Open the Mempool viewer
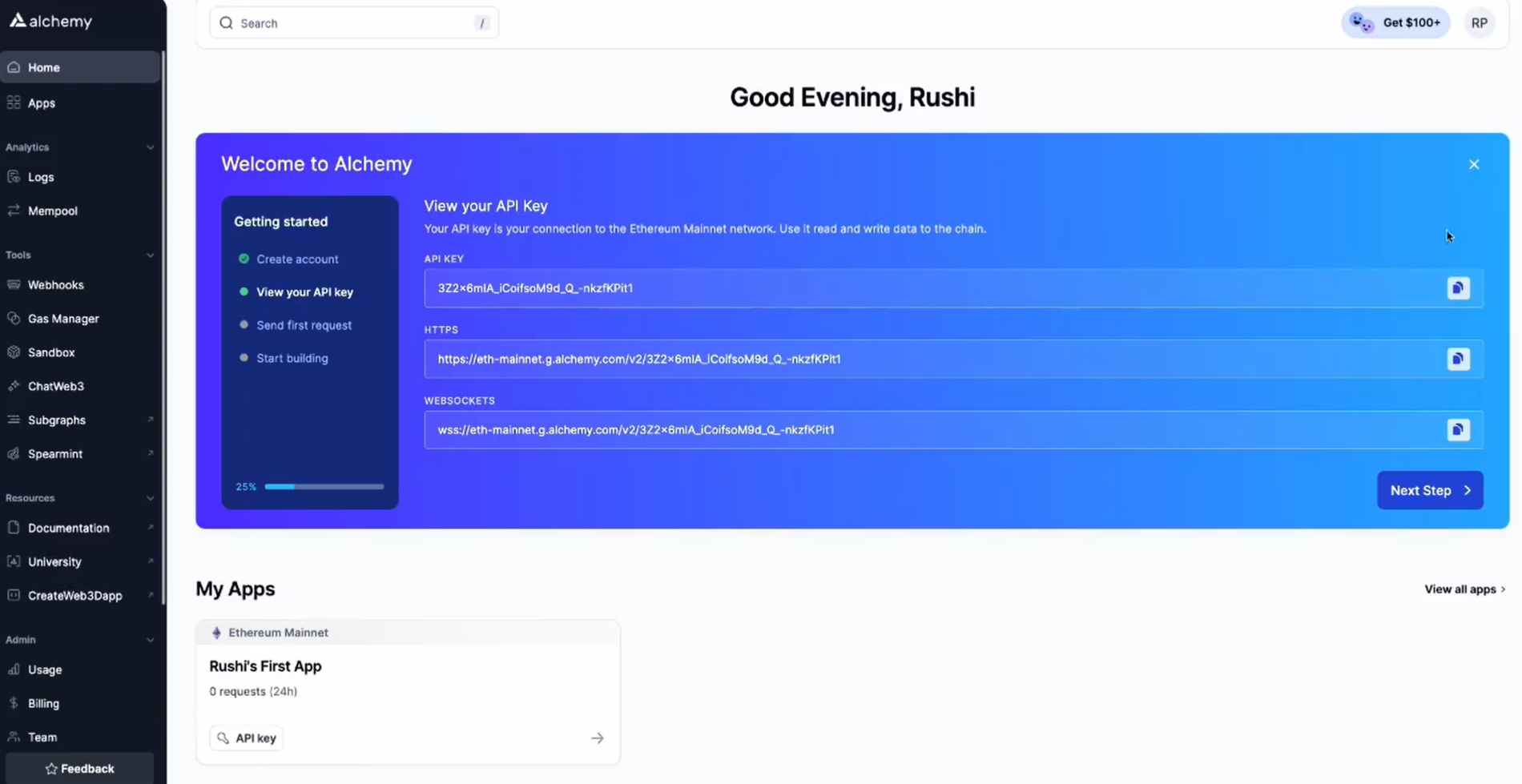The image size is (1522, 784). [53, 211]
